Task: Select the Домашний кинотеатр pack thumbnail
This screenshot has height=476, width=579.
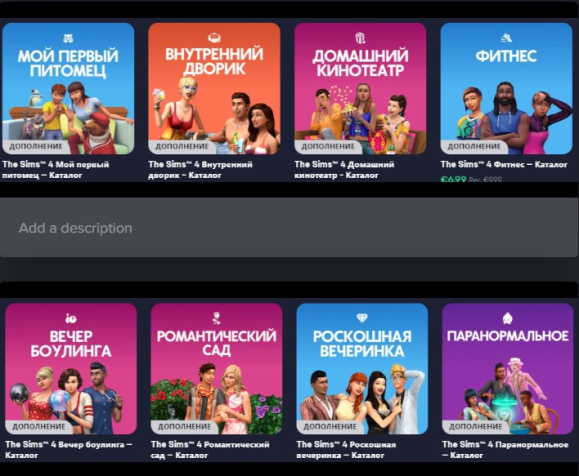Action: pos(360,89)
